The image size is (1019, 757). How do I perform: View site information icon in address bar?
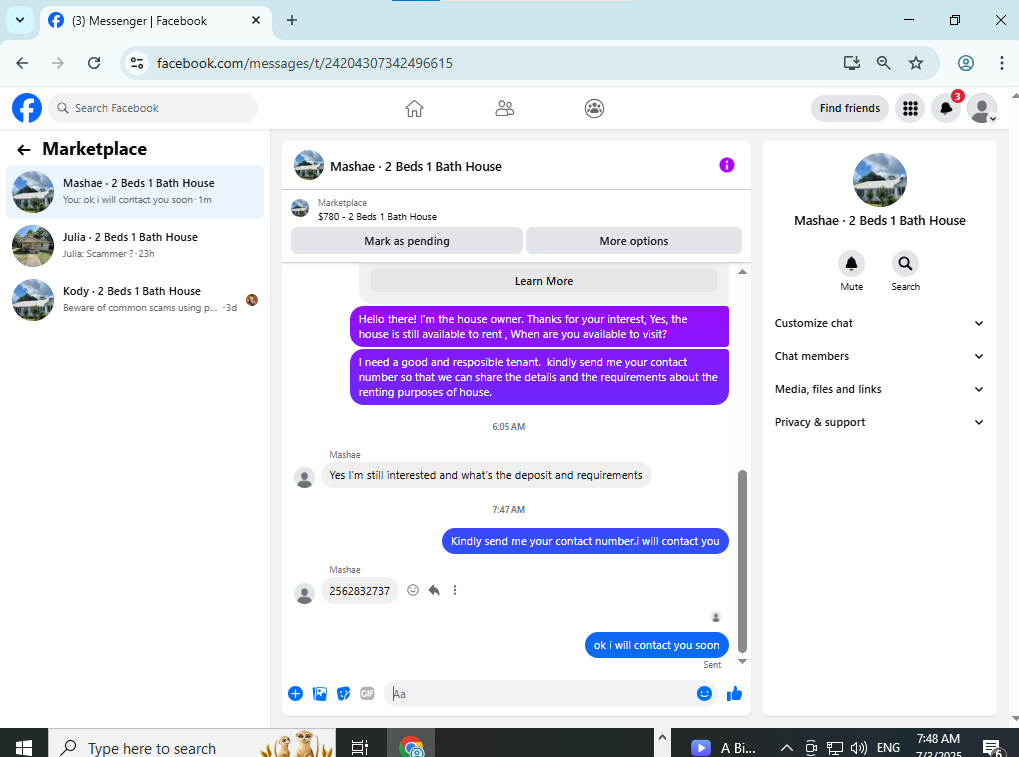(x=136, y=63)
